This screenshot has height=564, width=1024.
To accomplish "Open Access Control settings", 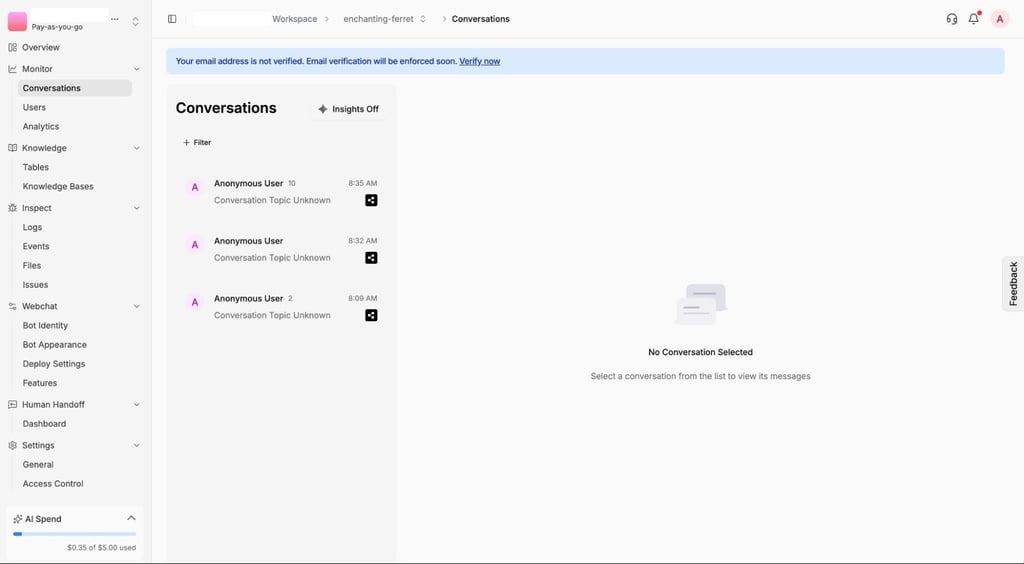I will pos(53,484).
